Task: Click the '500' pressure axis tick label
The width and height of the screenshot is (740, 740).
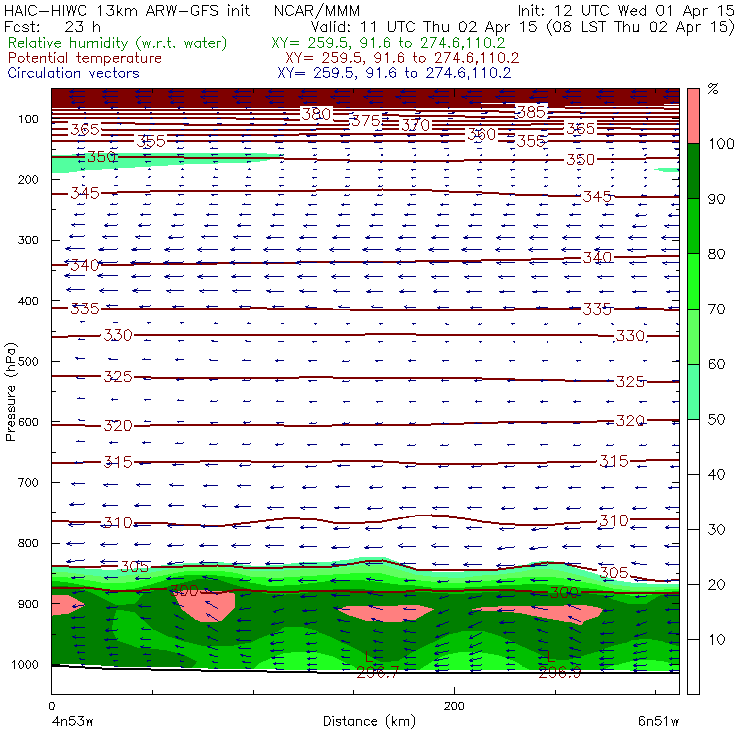Action: point(28,361)
